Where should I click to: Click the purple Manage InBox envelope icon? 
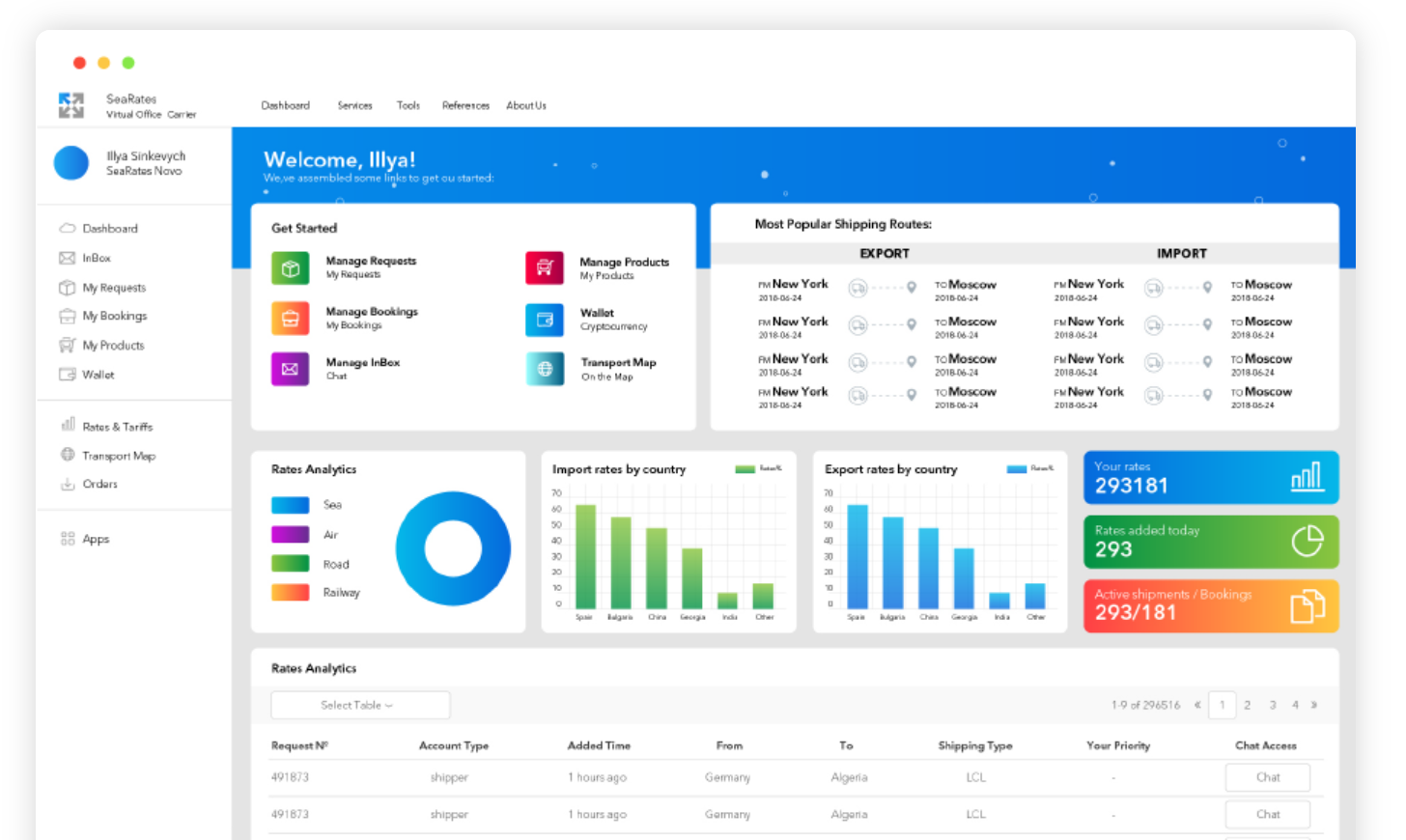tap(291, 369)
